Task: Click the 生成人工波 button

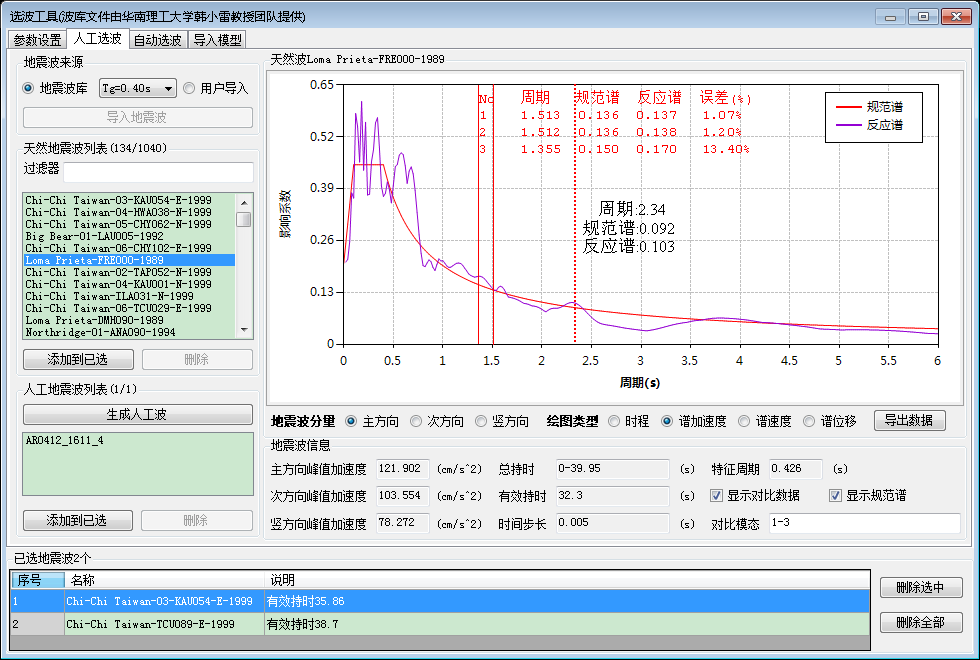Action: [138, 414]
